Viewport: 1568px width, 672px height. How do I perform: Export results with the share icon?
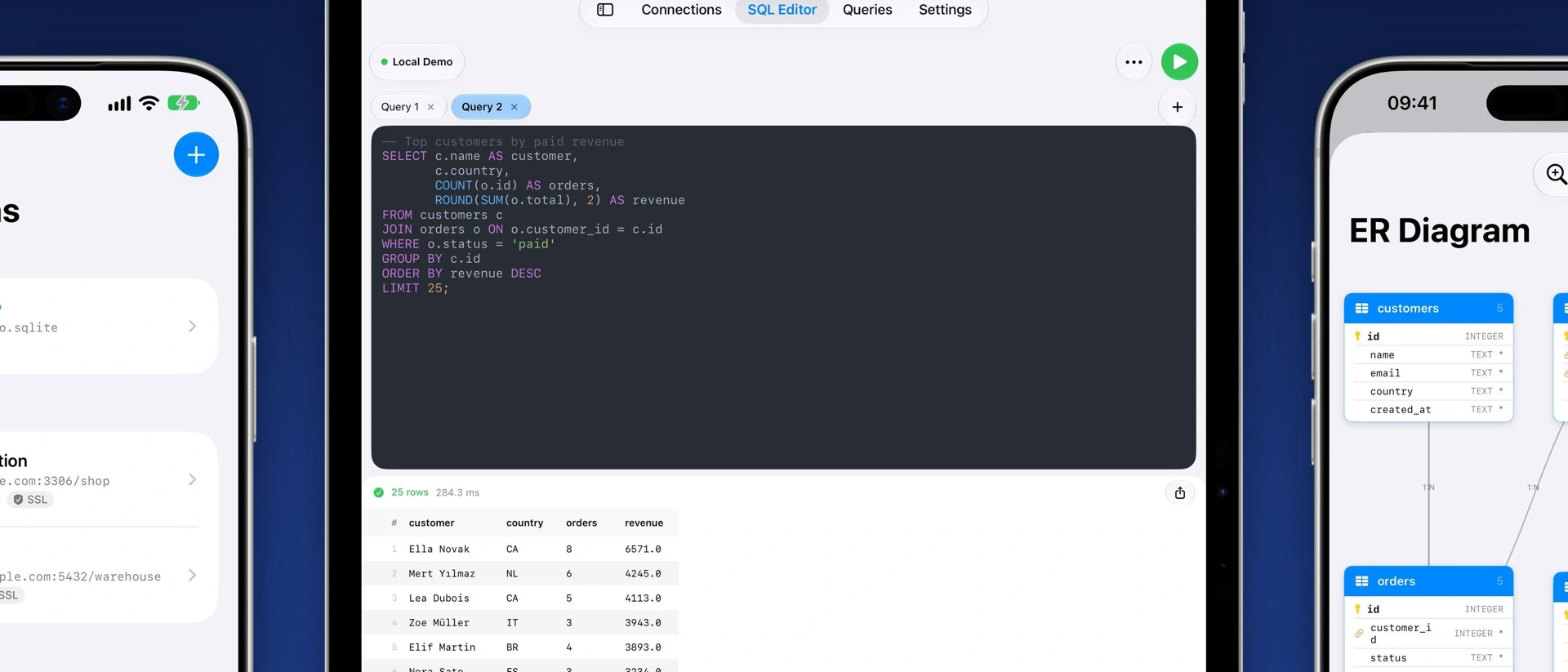tap(1180, 492)
